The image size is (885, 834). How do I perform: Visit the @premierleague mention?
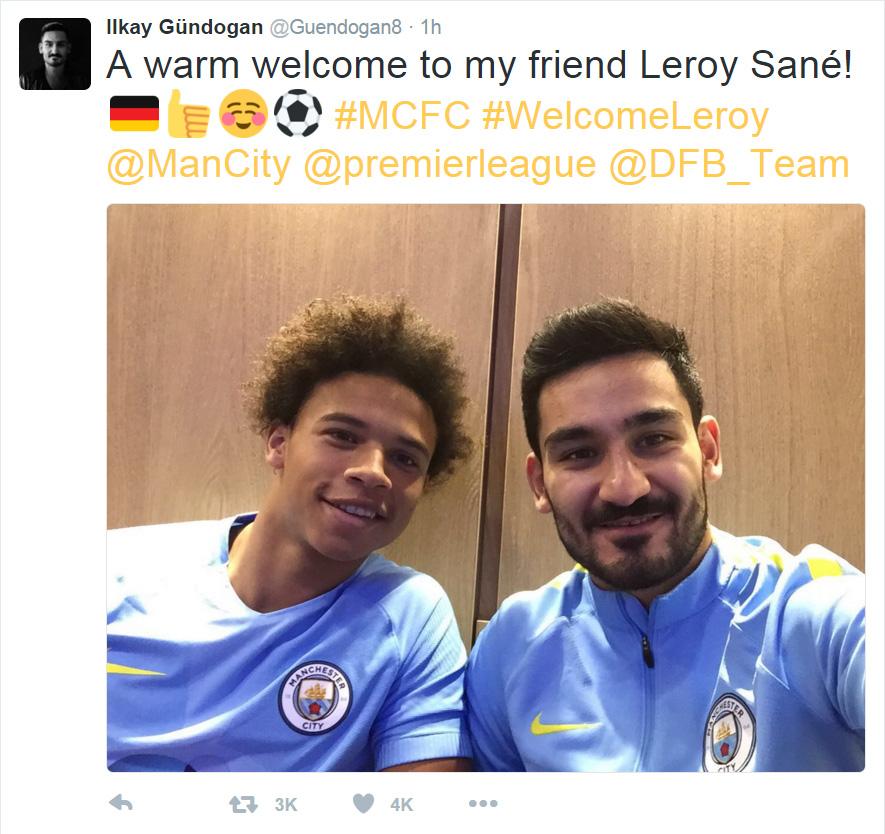pyautogui.click(x=450, y=166)
